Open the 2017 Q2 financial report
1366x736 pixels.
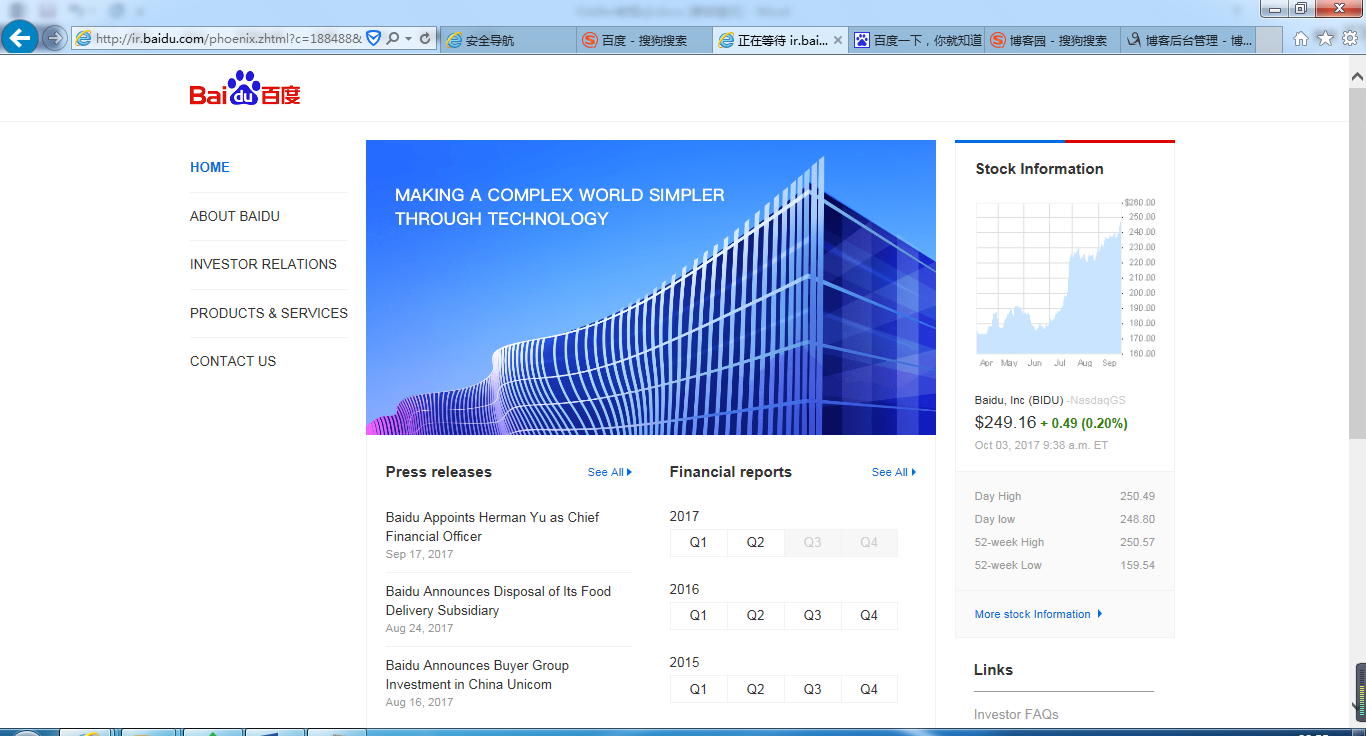pos(755,542)
